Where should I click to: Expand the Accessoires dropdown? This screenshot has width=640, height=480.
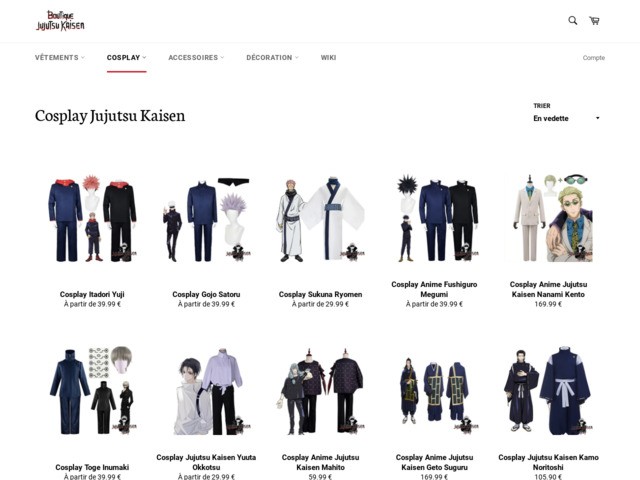(196, 58)
